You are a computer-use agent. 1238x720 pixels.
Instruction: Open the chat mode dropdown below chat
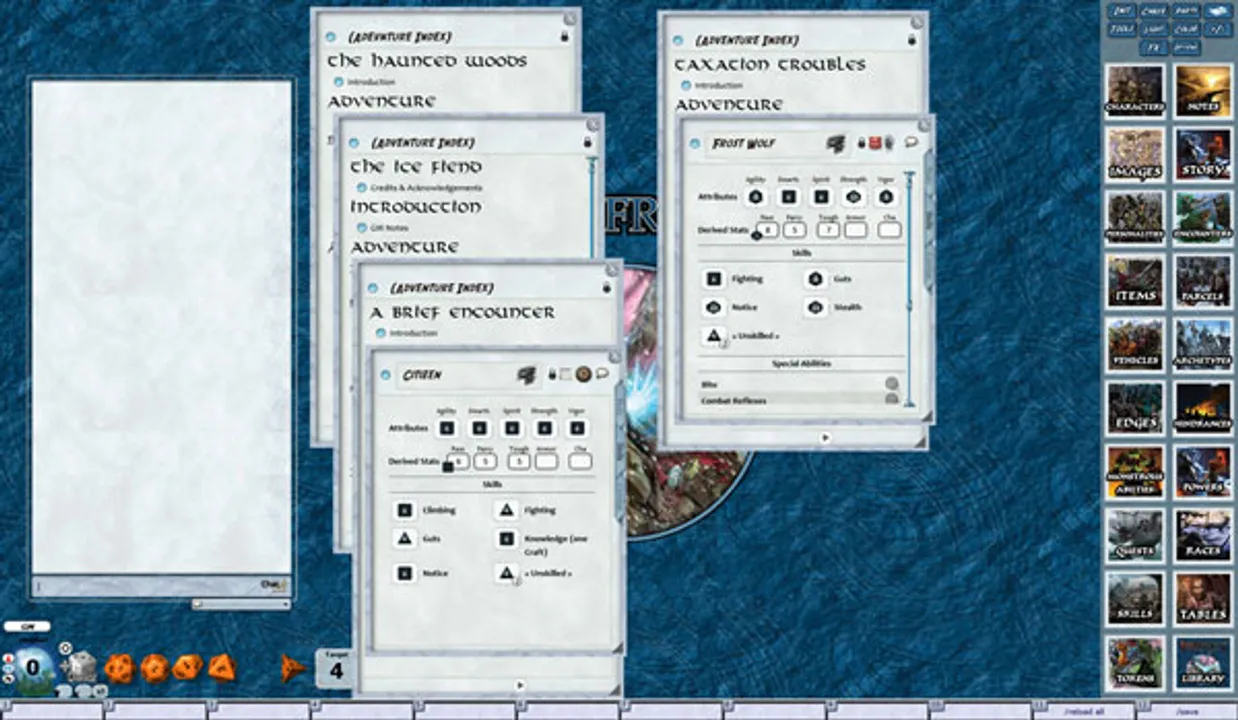[x=241, y=604]
